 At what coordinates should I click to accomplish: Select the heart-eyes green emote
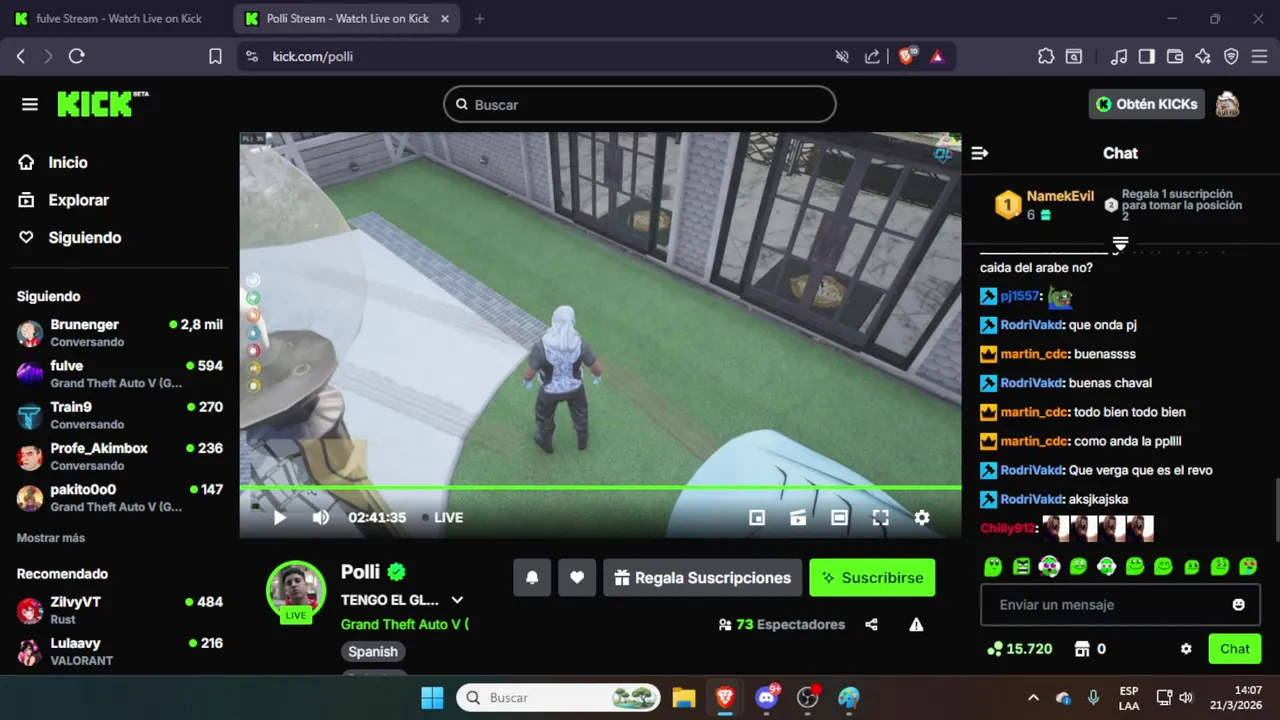click(1248, 566)
